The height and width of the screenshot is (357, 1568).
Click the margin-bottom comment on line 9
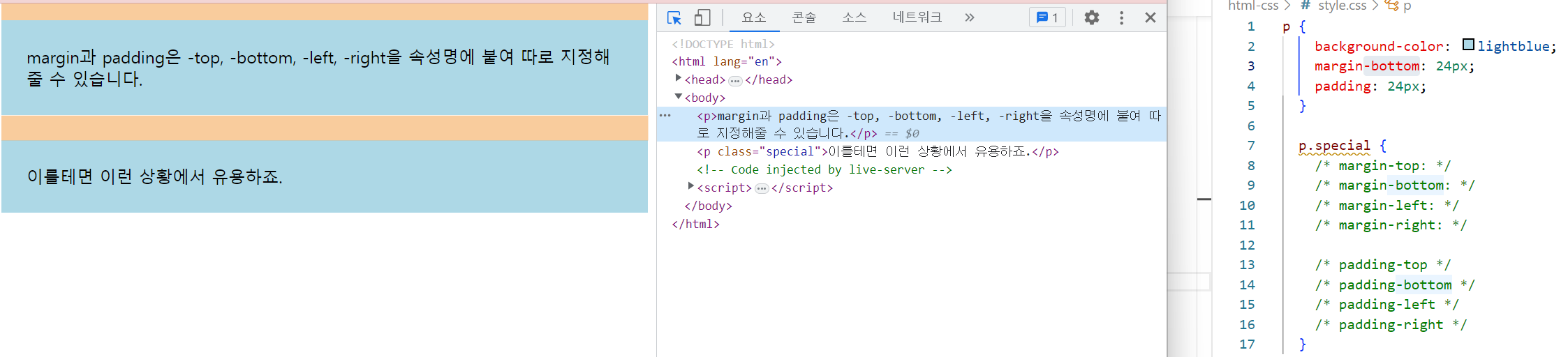(1395, 185)
